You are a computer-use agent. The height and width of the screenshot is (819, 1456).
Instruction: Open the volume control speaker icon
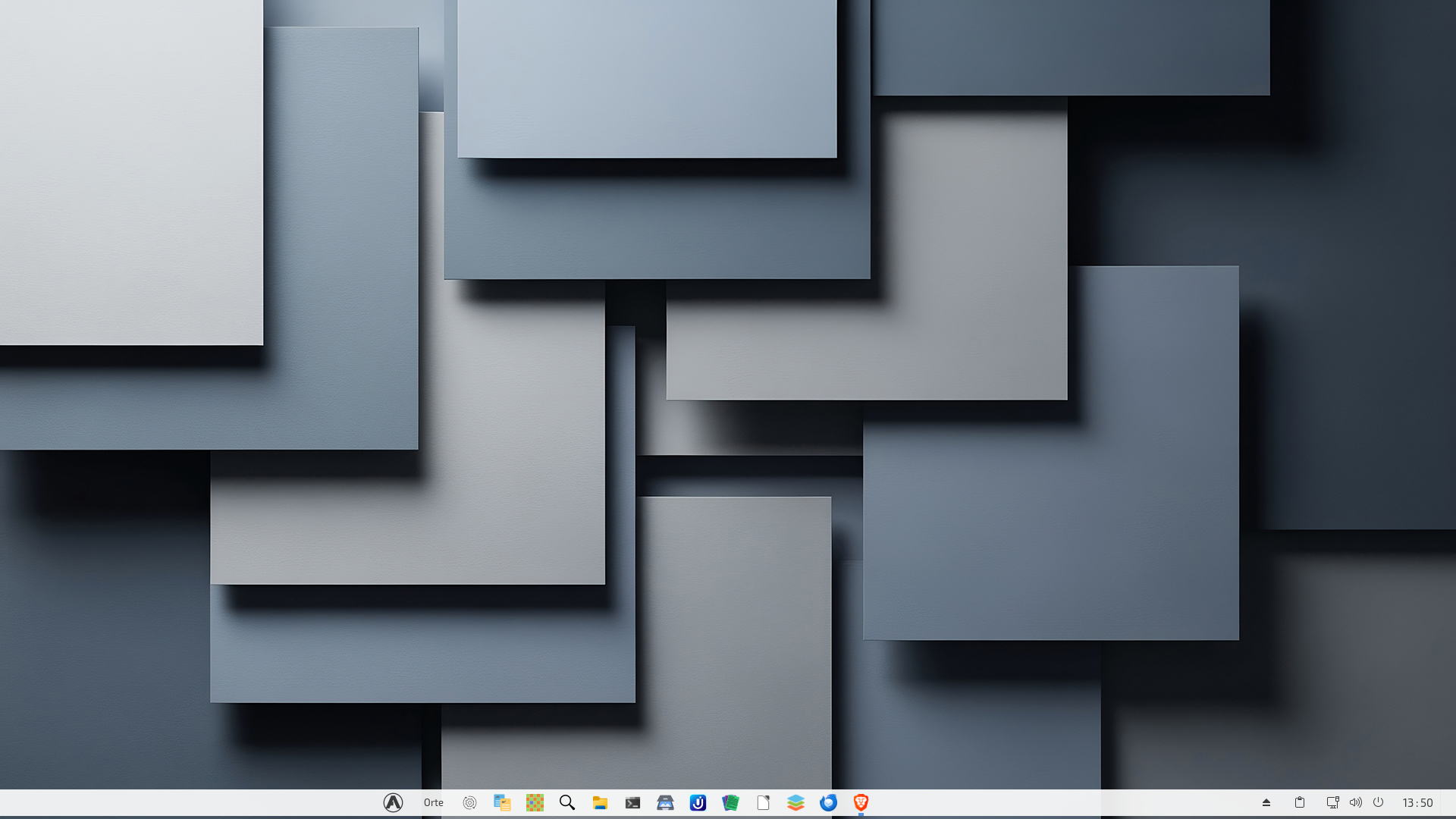[x=1355, y=802]
